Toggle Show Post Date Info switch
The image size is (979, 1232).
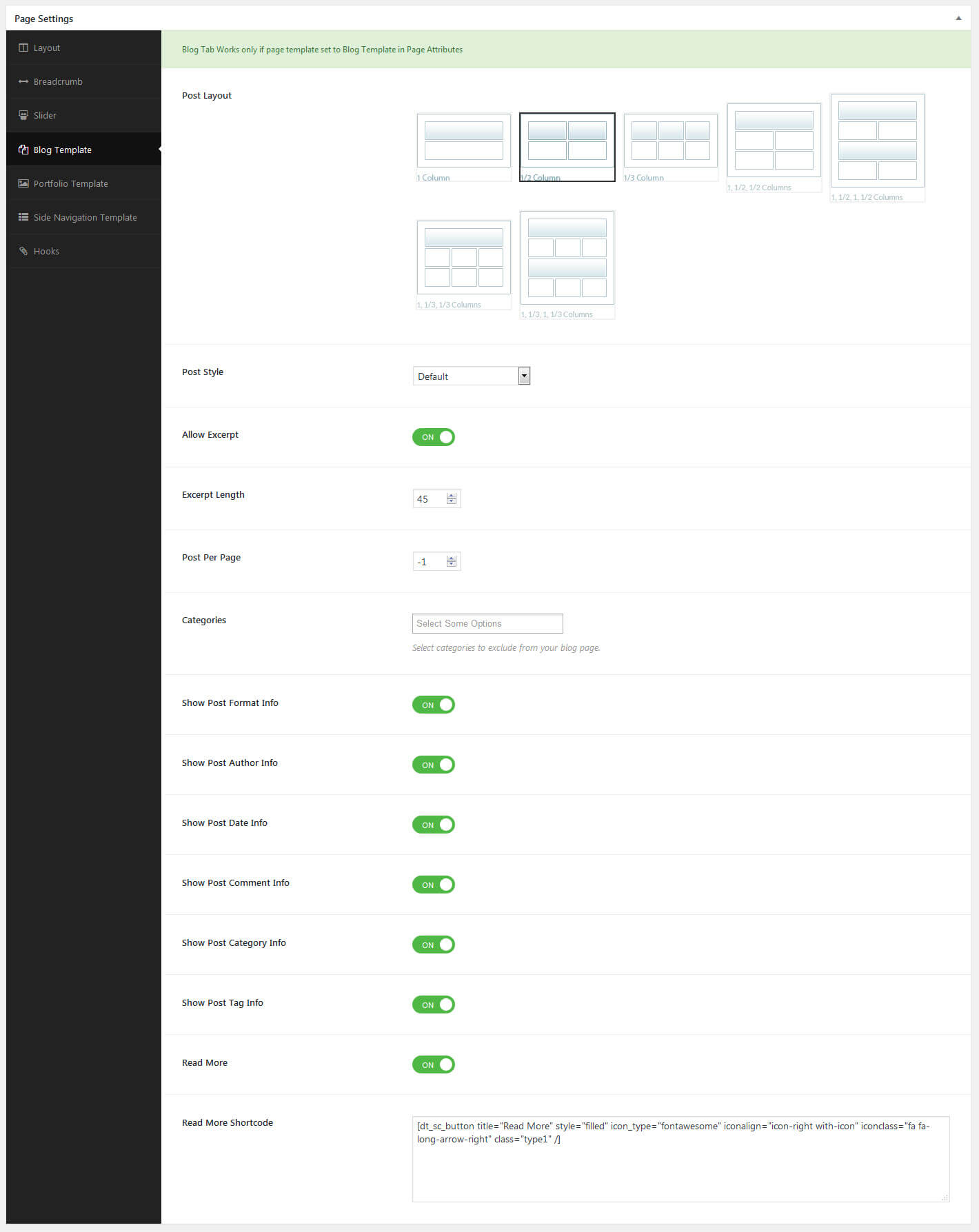pos(434,825)
